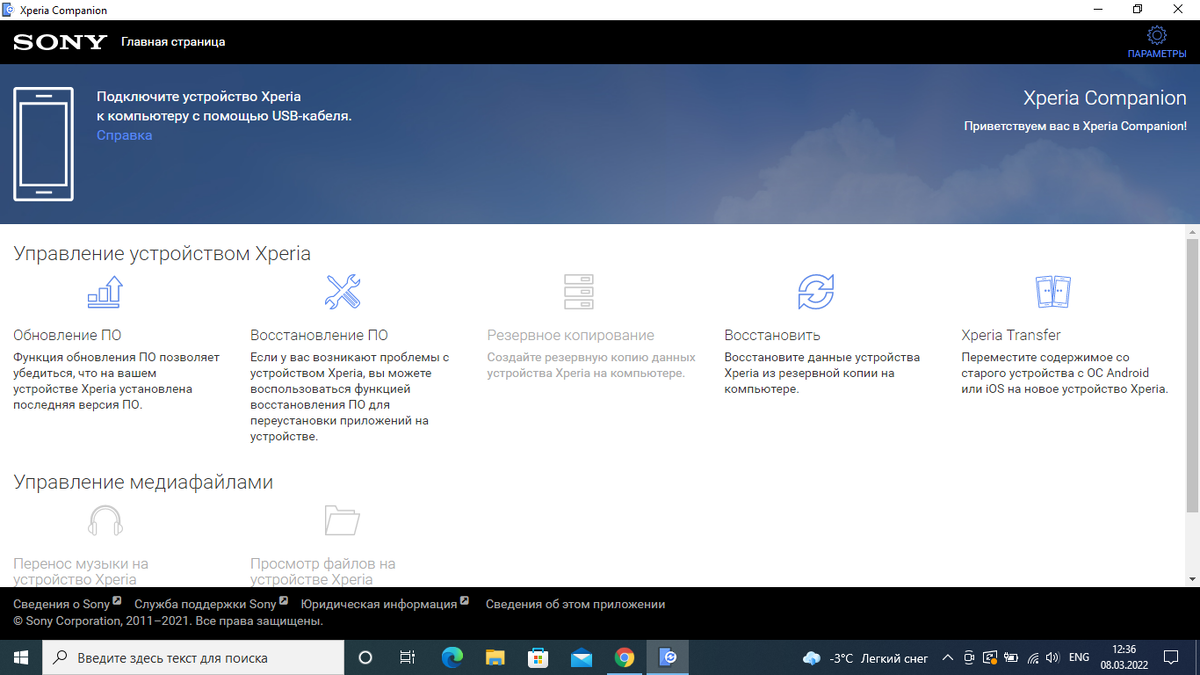Launch Google Chrome from taskbar
The width and height of the screenshot is (1200, 675).
(624, 658)
